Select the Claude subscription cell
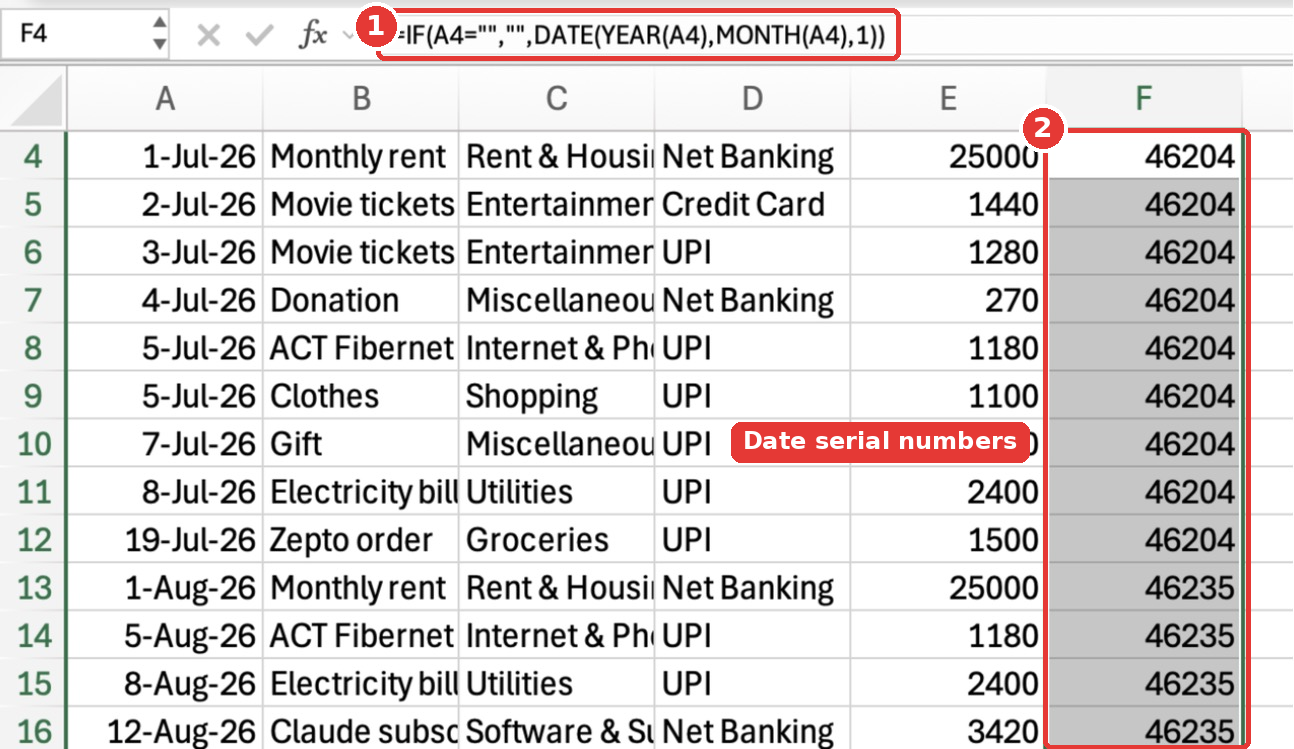 [x=361, y=732]
